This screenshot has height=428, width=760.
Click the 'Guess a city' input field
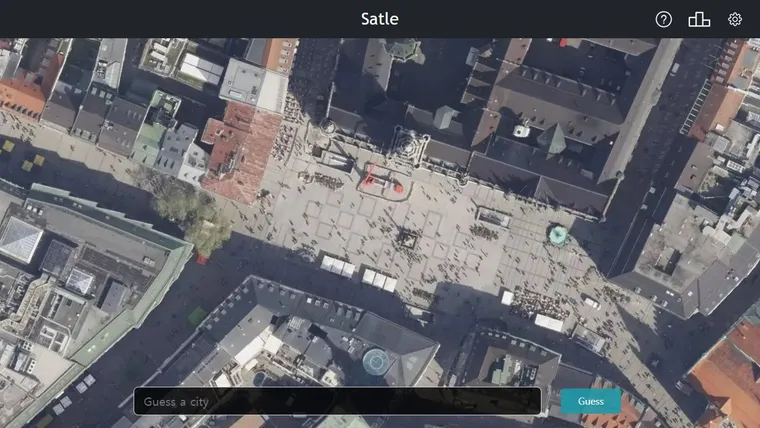coord(337,401)
